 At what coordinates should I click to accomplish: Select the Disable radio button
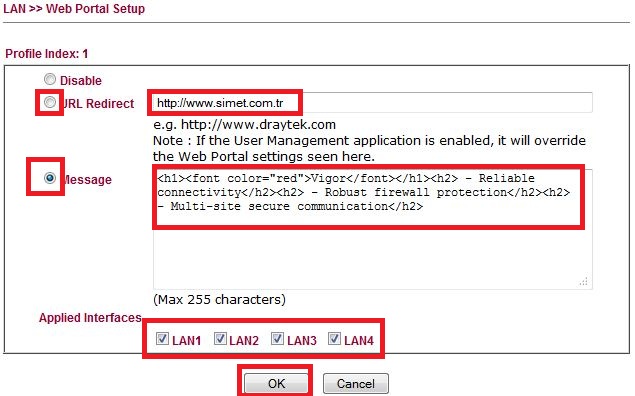pos(50,79)
